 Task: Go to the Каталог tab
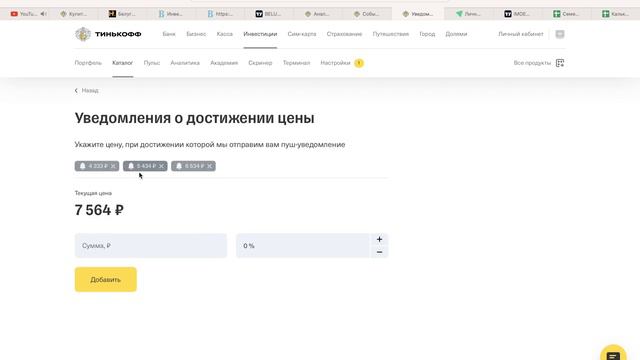pos(122,63)
